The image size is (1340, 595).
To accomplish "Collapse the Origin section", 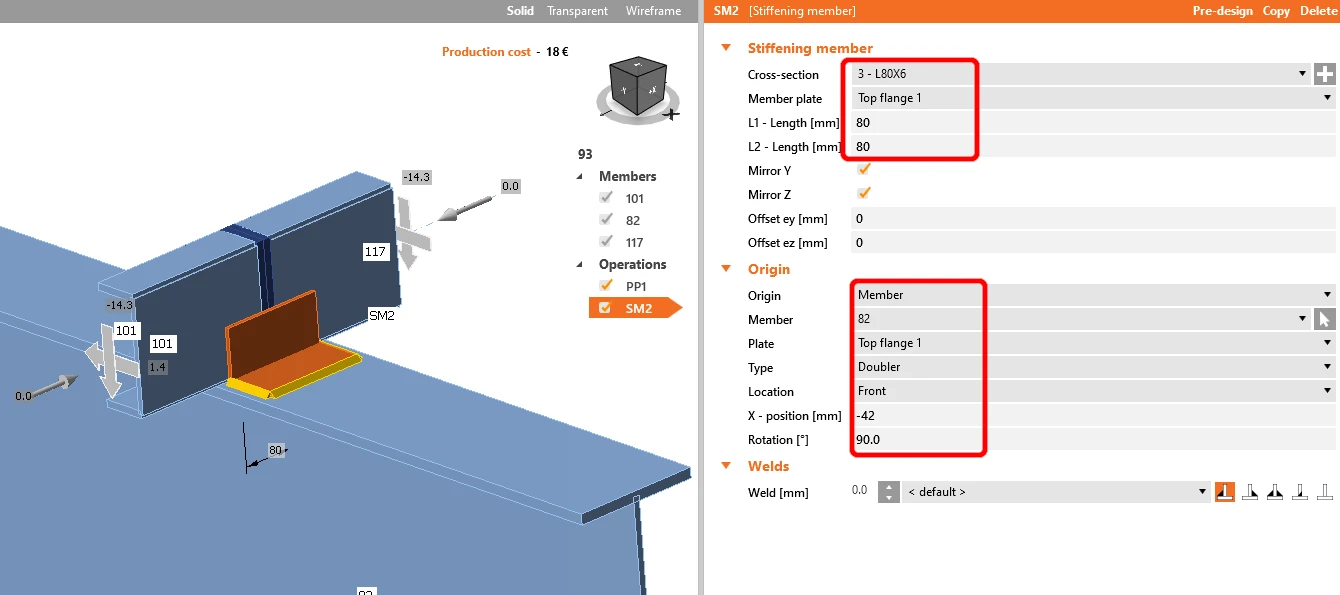I will [725, 269].
